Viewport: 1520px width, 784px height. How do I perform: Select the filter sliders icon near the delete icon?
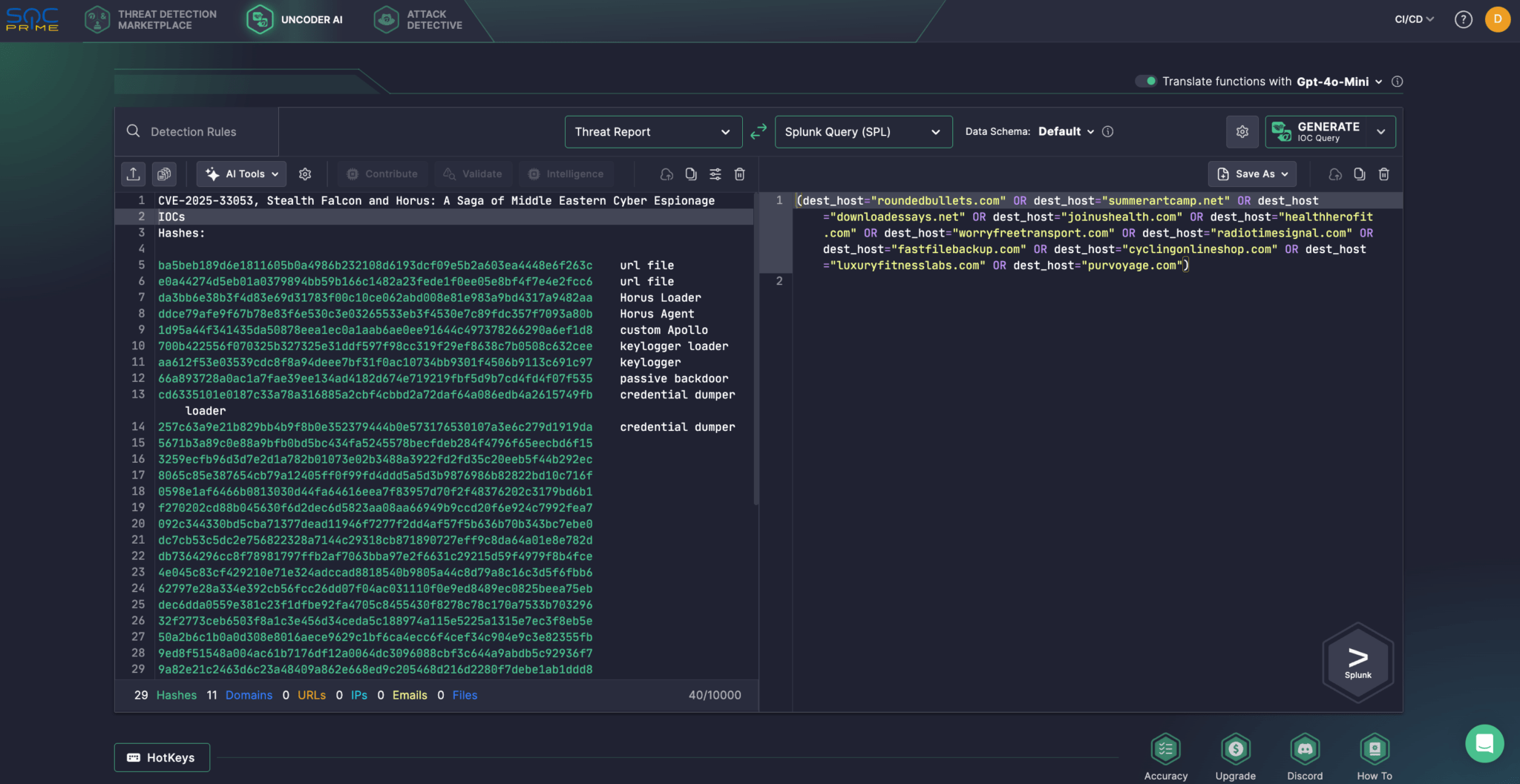click(x=715, y=174)
